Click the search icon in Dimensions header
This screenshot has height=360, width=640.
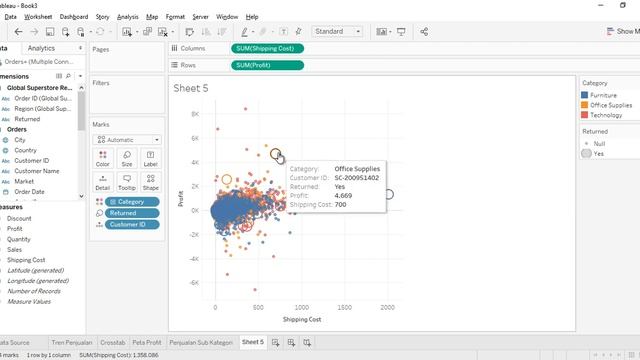[69, 76]
